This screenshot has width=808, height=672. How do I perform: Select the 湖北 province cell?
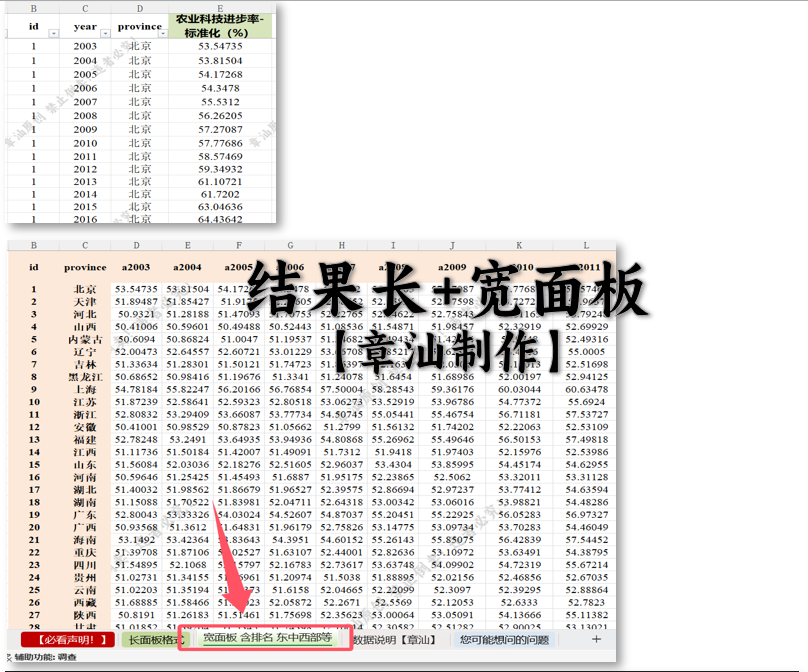(85, 490)
